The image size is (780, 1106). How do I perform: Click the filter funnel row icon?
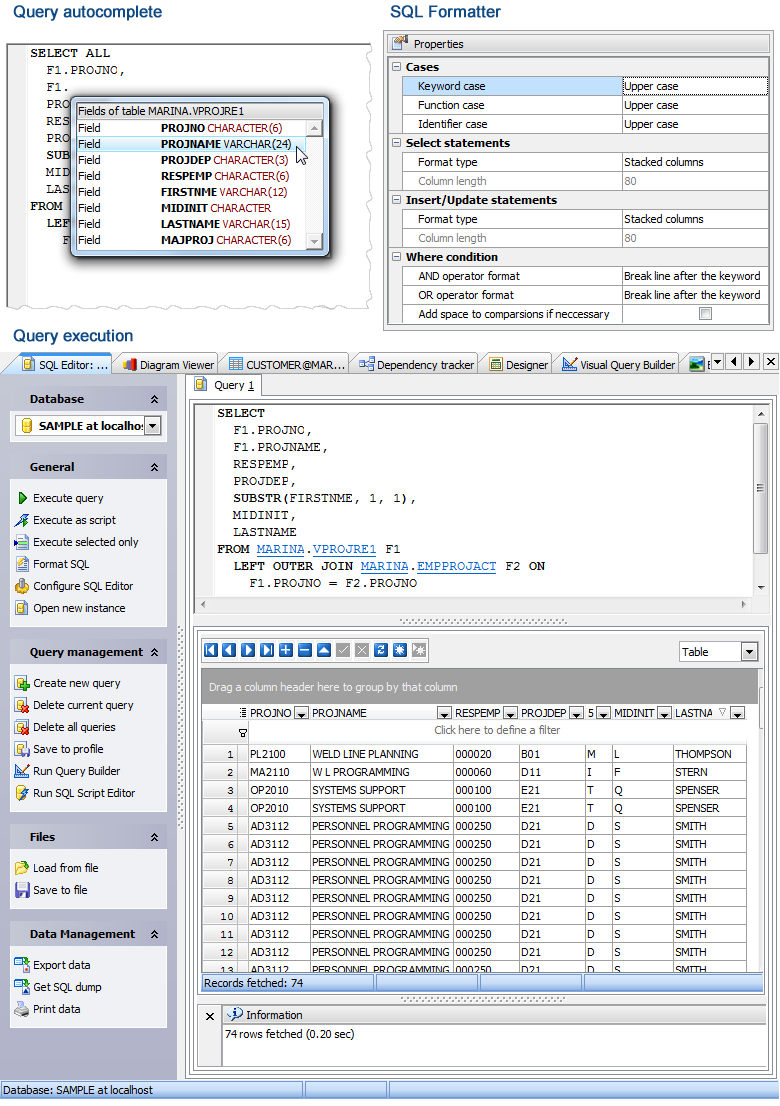[x=242, y=732]
